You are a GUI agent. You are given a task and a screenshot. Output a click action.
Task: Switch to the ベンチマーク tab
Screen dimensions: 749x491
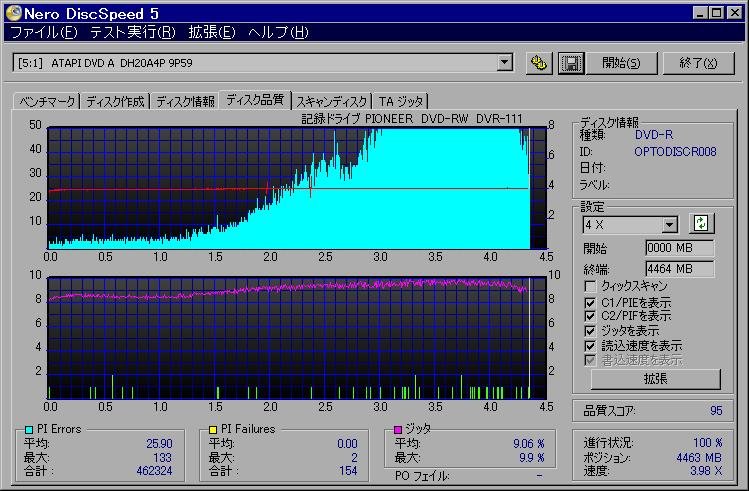point(47,102)
